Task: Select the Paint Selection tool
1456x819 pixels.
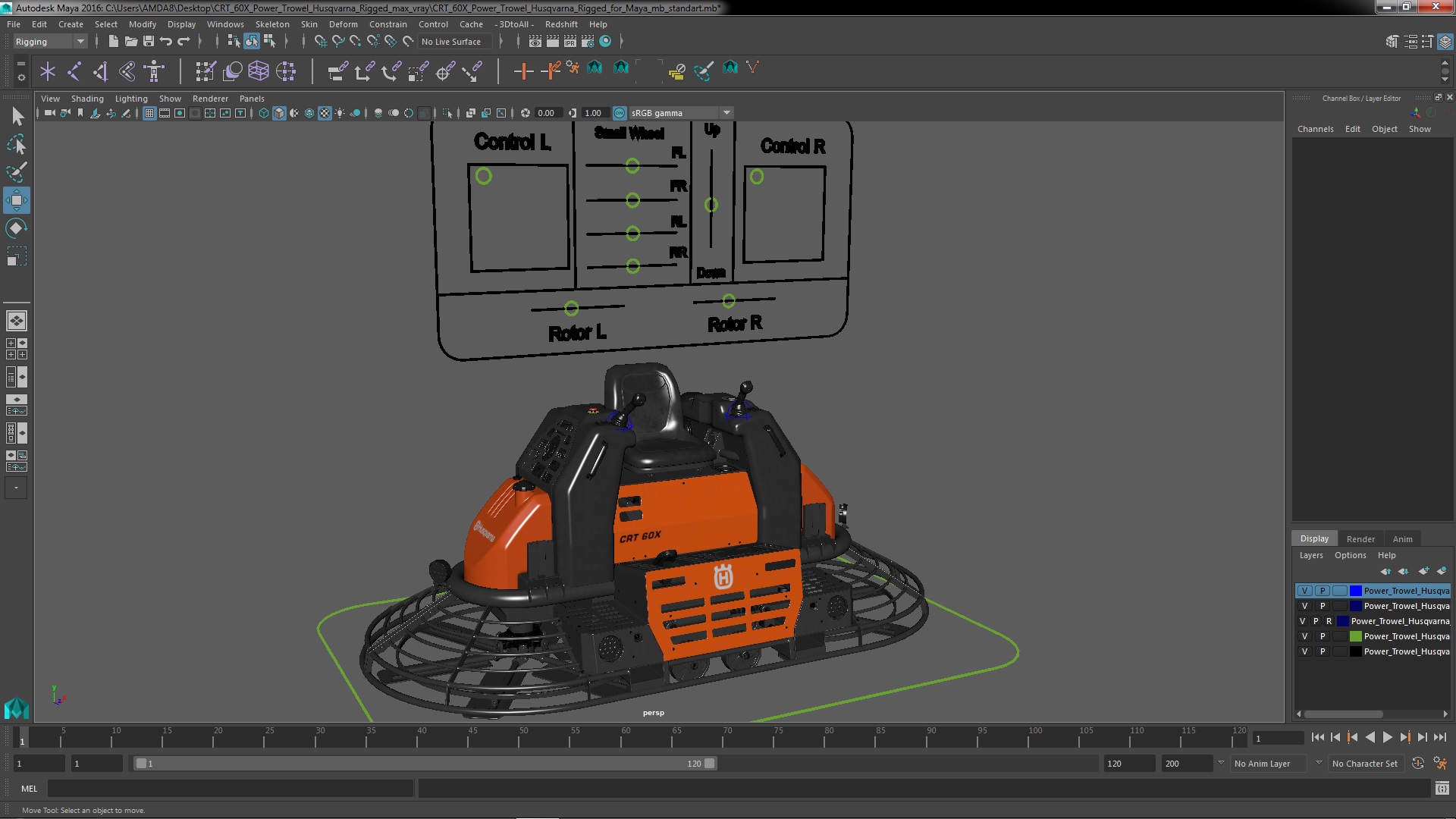Action: tap(16, 172)
